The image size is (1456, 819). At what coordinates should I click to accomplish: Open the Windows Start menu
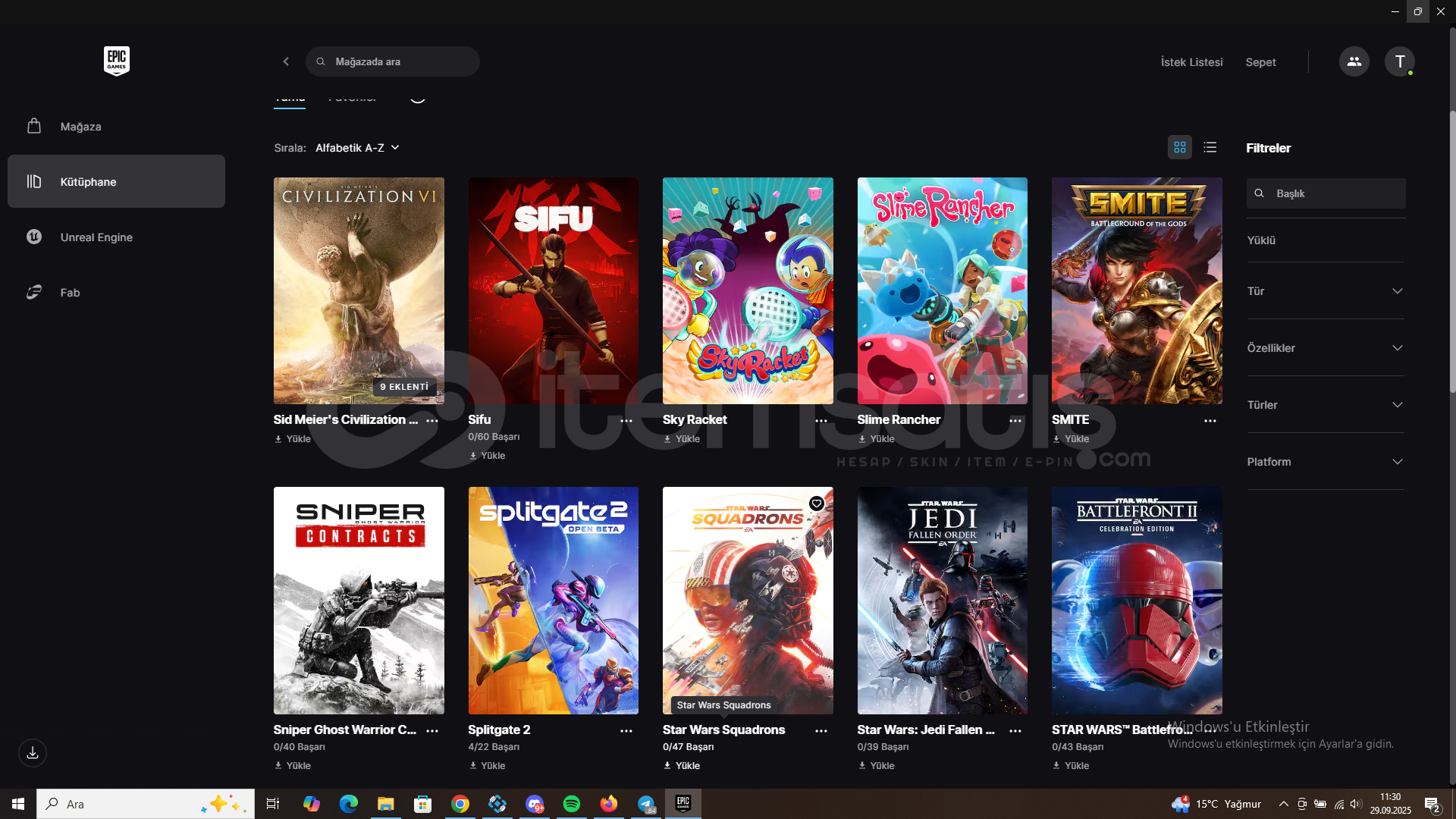18,804
